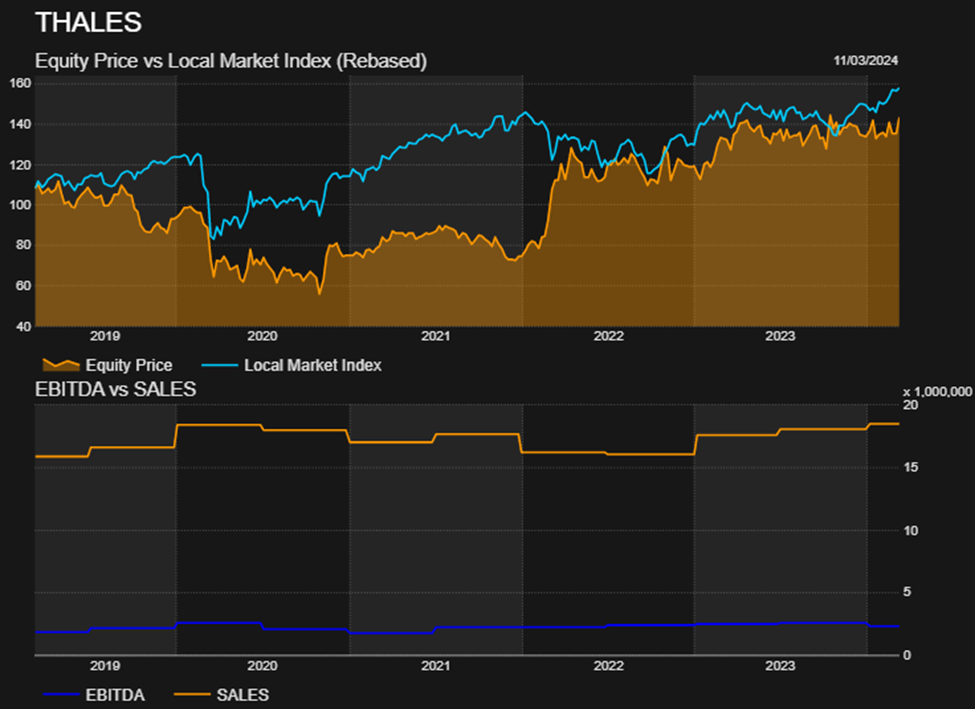The width and height of the screenshot is (975, 709).
Task: Click the SALES line's final step in 2024
Action: coord(884,424)
